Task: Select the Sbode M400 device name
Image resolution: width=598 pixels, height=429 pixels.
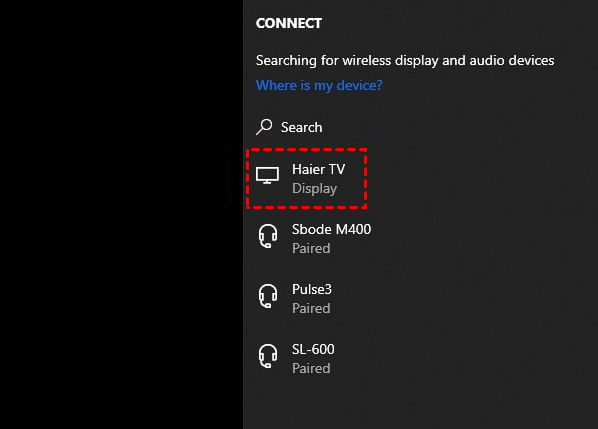Action: [331, 229]
